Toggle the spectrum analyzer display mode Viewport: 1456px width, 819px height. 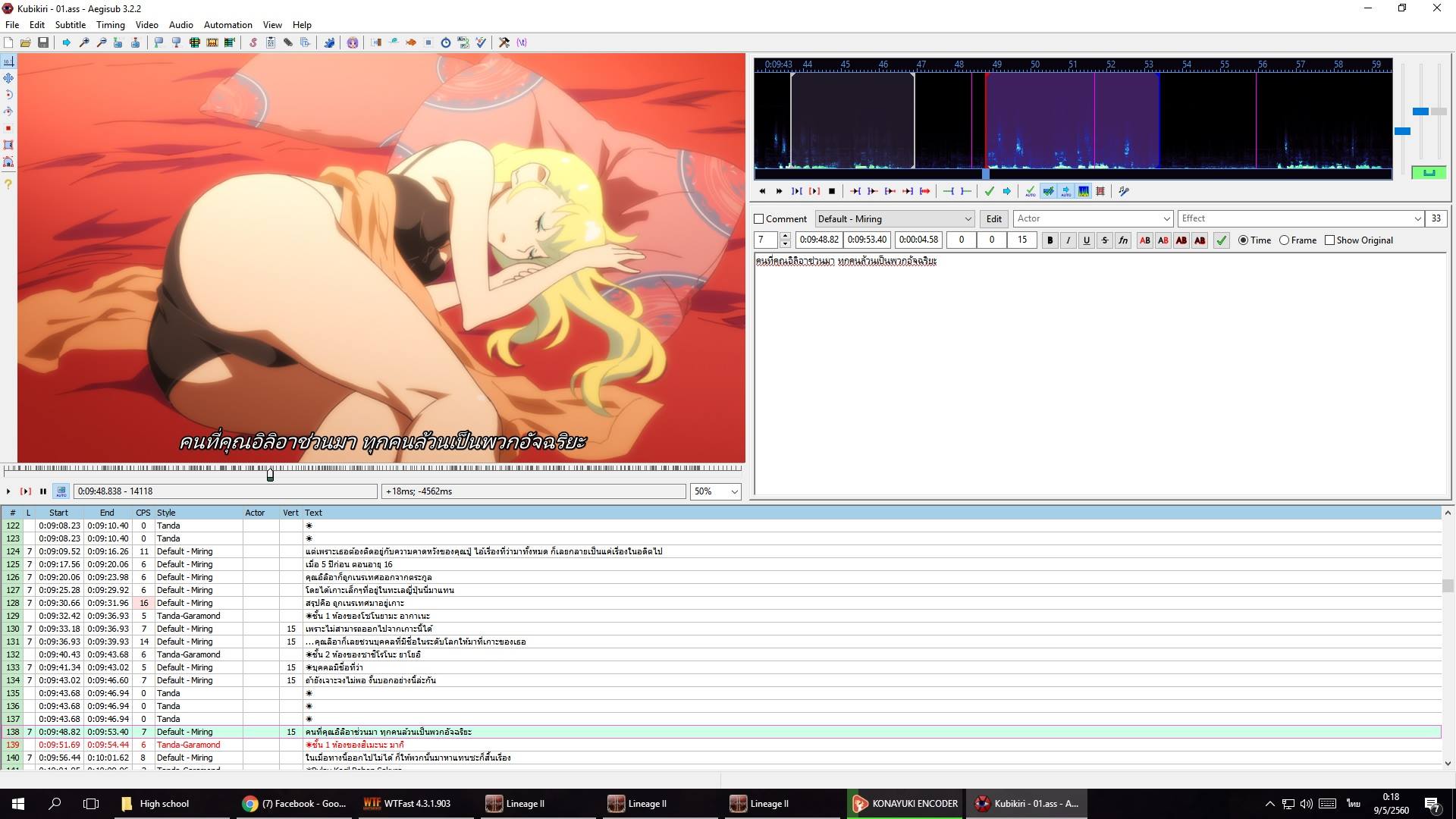[x=1084, y=191]
